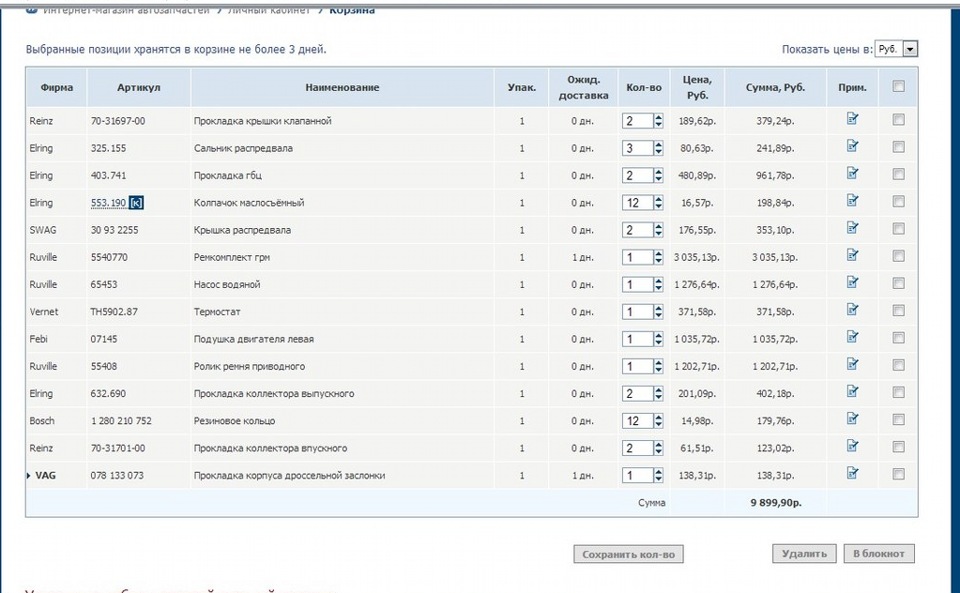960x593 pixels.
Task: Click the Удалить button
Action: (803, 553)
